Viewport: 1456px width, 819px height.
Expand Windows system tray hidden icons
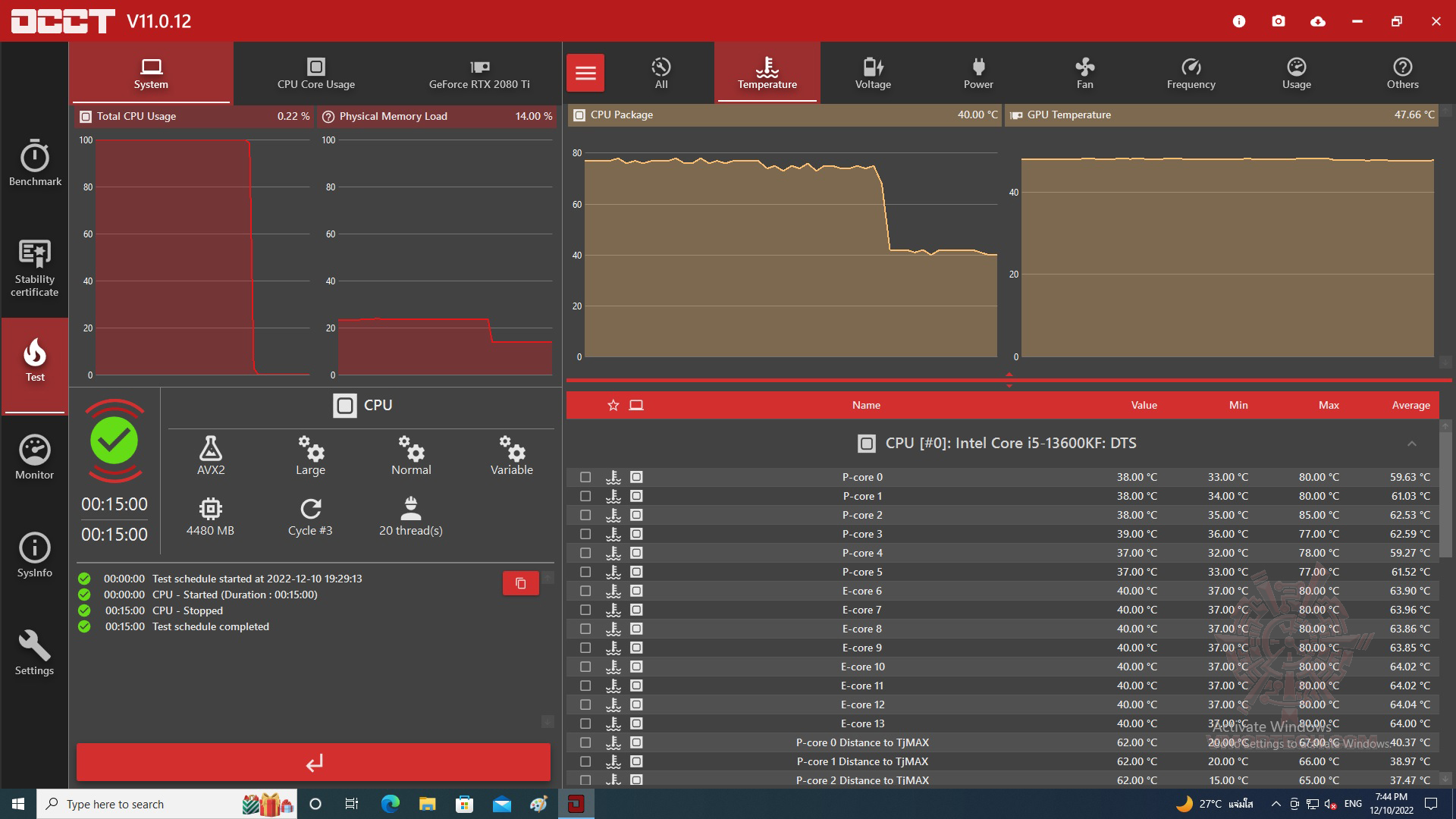(x=1276, y=804)
